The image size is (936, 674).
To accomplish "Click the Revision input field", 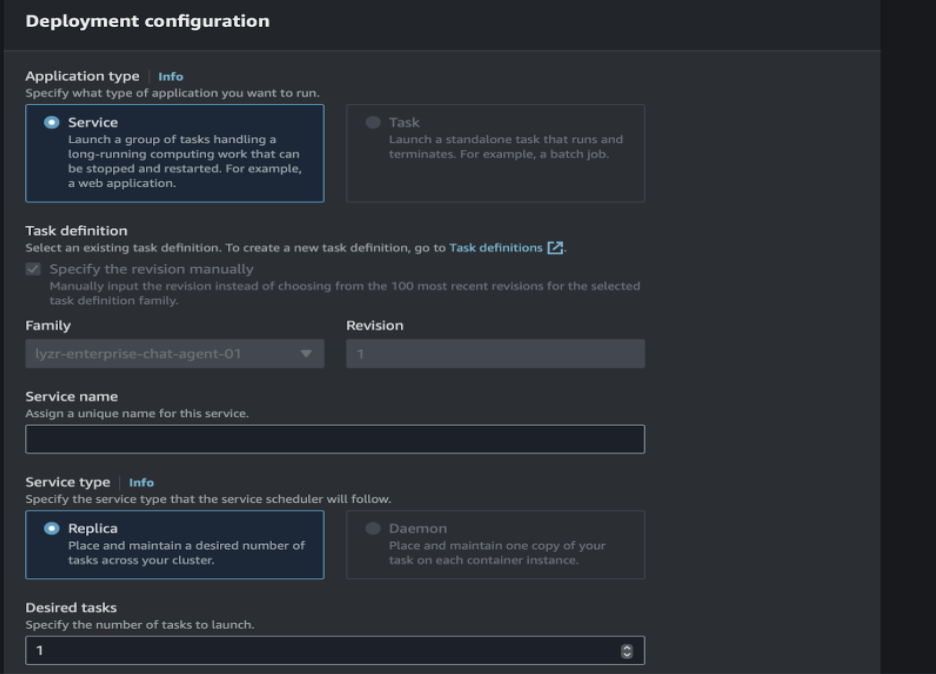I will pyautogui.click(x=495, y=353).
